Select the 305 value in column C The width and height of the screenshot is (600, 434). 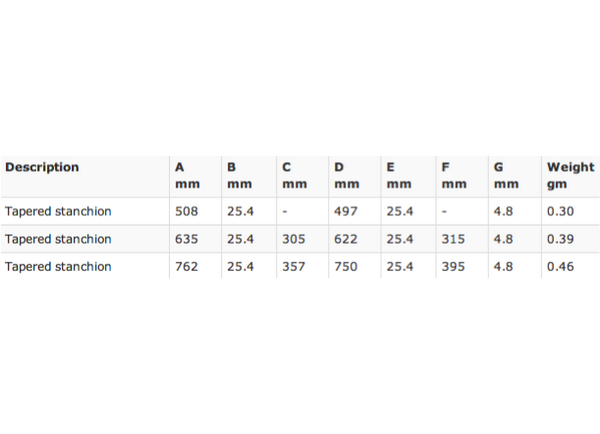tap(293, 239)
